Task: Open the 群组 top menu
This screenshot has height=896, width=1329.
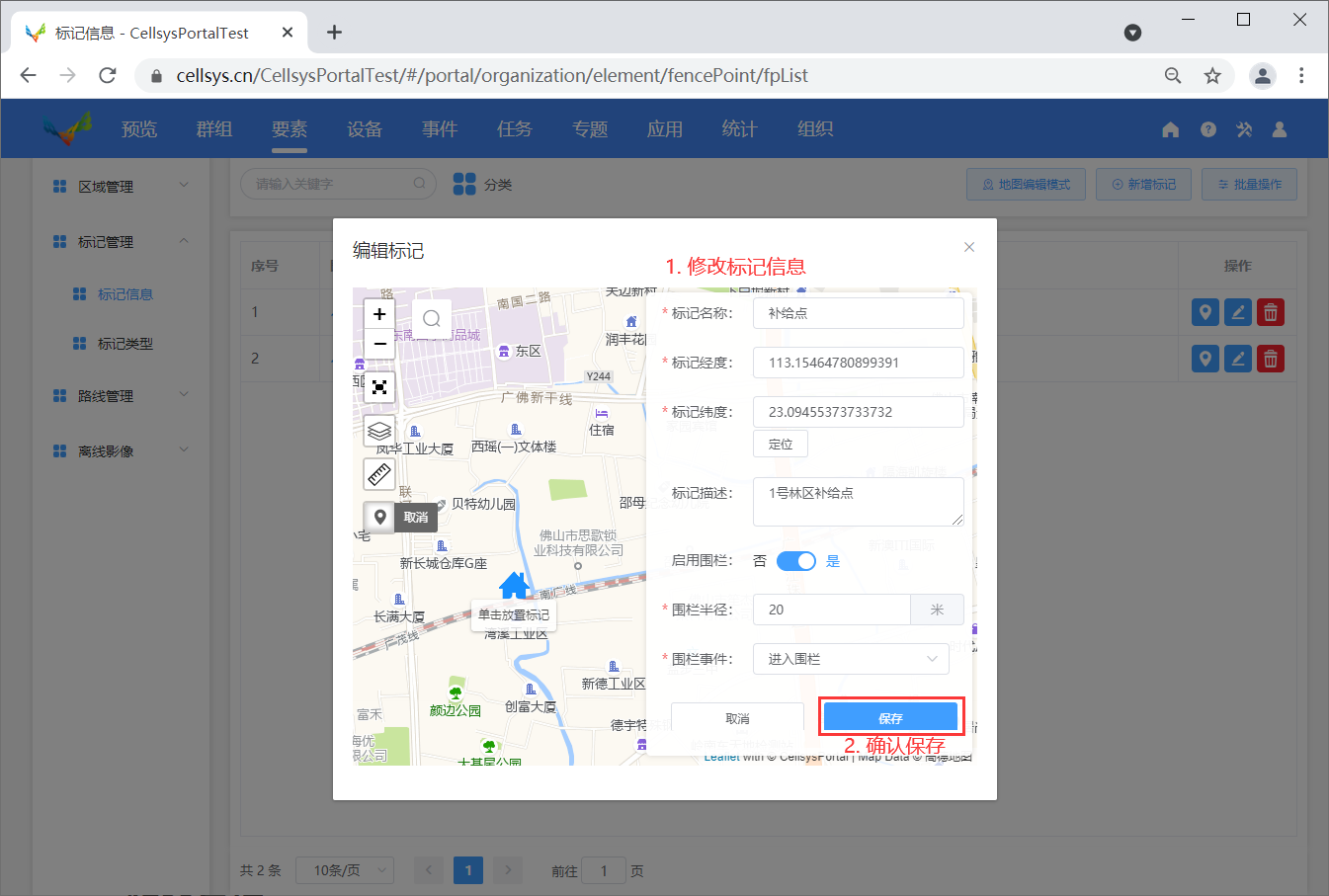Action: [x=214, y=129]
